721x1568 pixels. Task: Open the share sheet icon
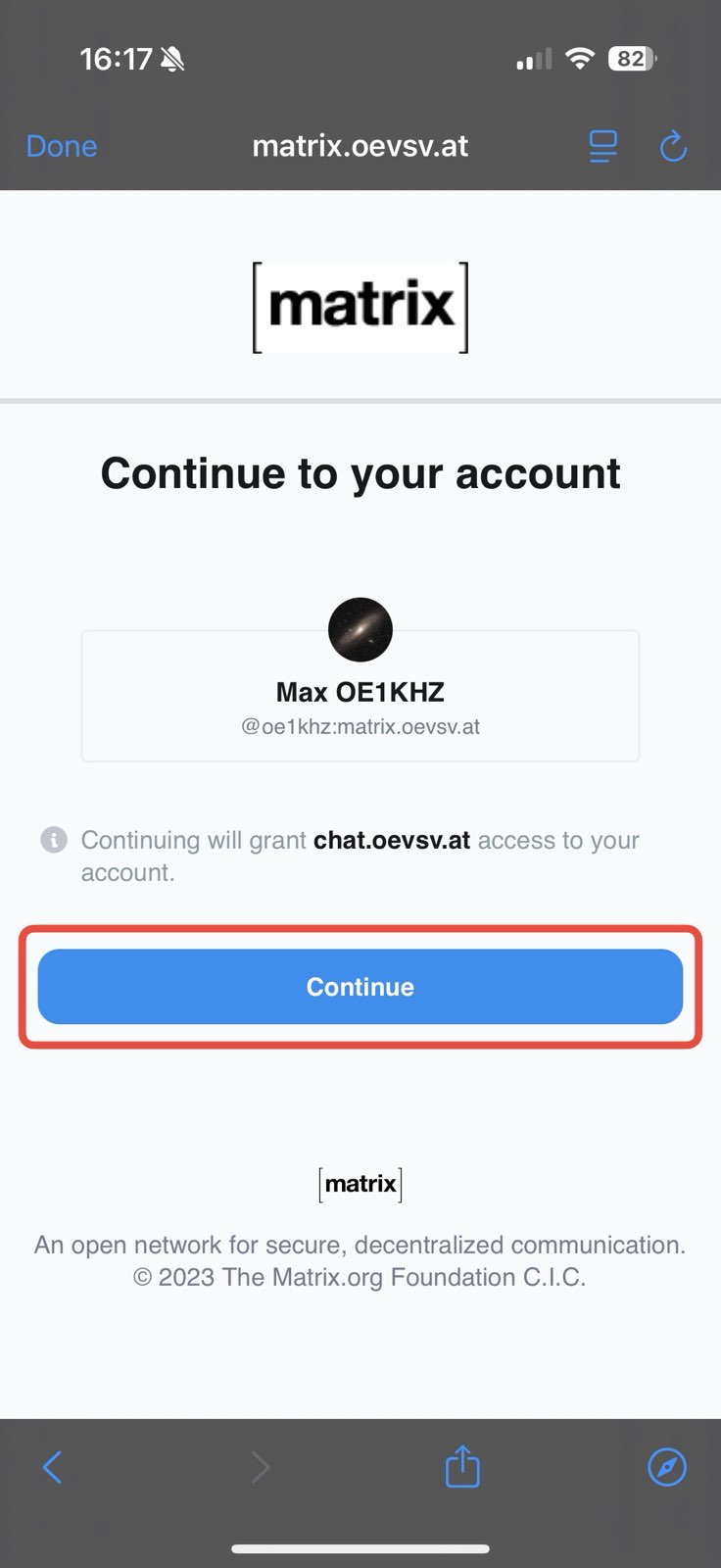click(462, 1467)
